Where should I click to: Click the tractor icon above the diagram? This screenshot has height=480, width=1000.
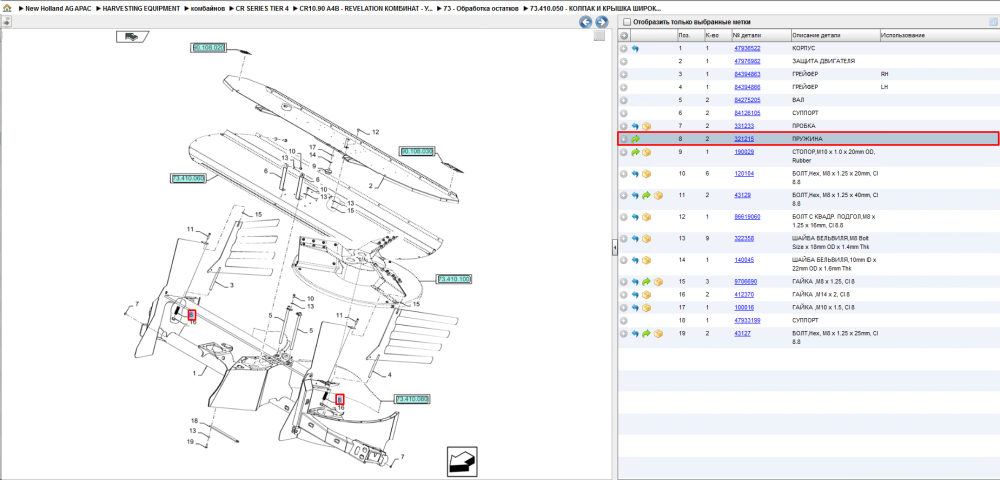(132, 37)
